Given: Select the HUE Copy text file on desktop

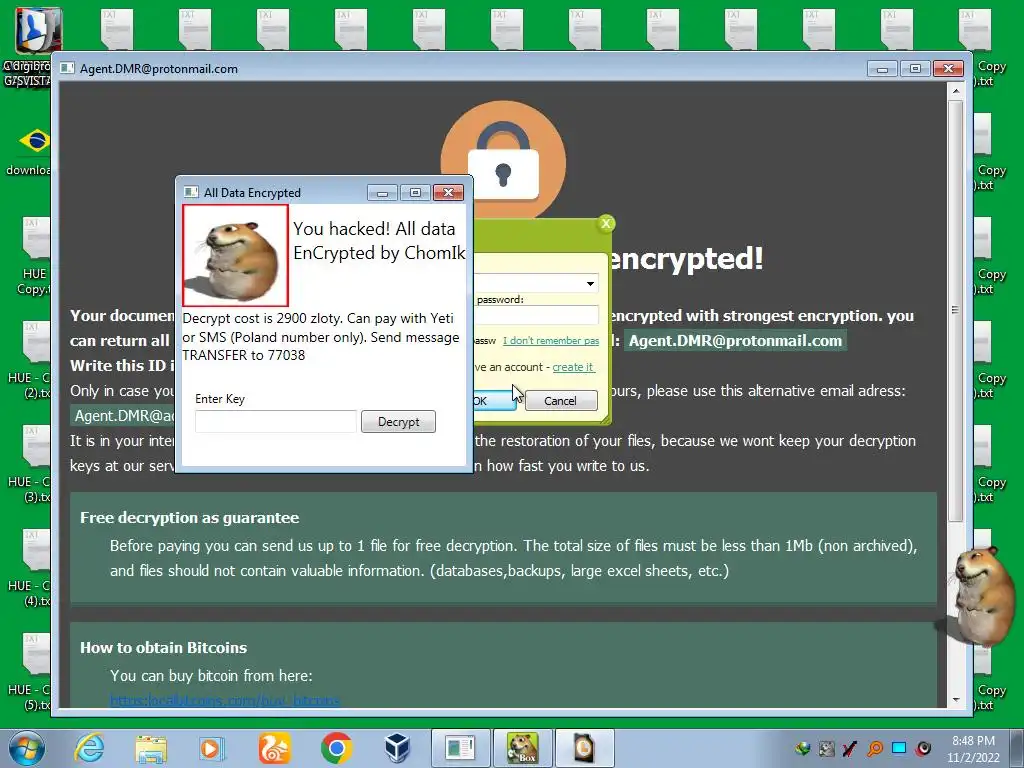Looking at the screenshot, I should coord(31,256).
